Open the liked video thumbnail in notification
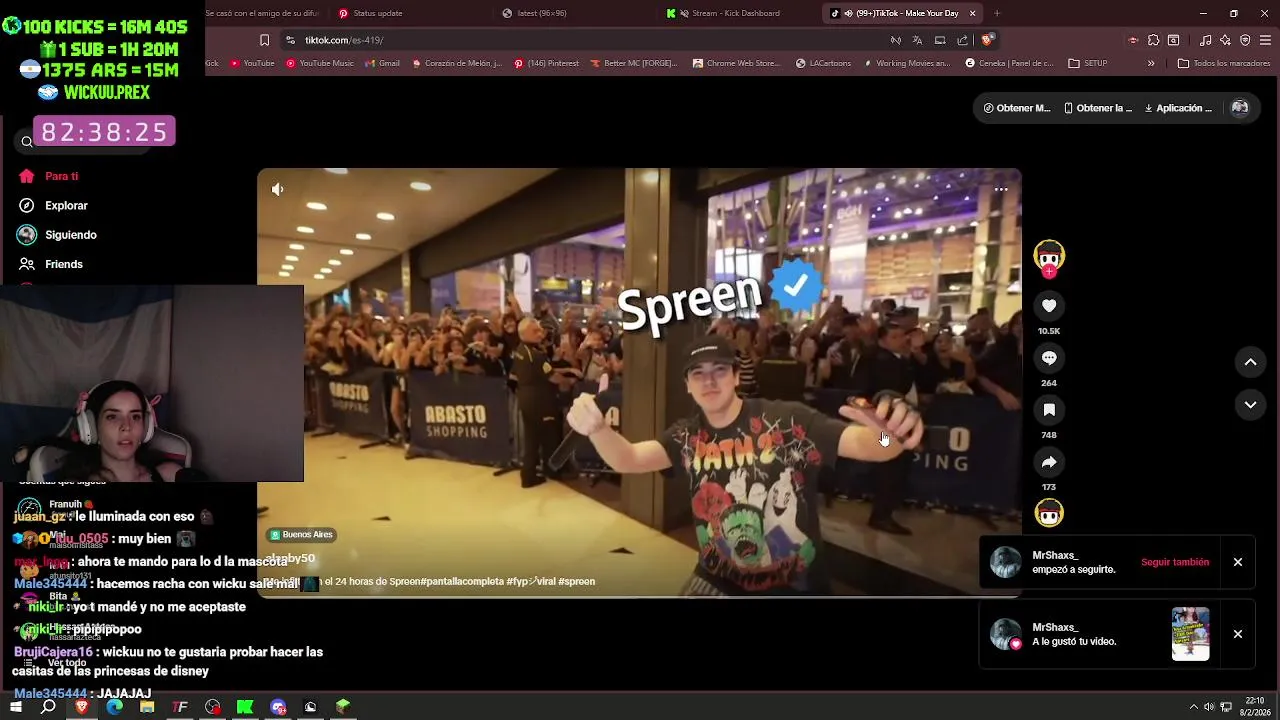Viewport: 1280px width, 720px height. pyautogui.click(x=1190, y=634)
